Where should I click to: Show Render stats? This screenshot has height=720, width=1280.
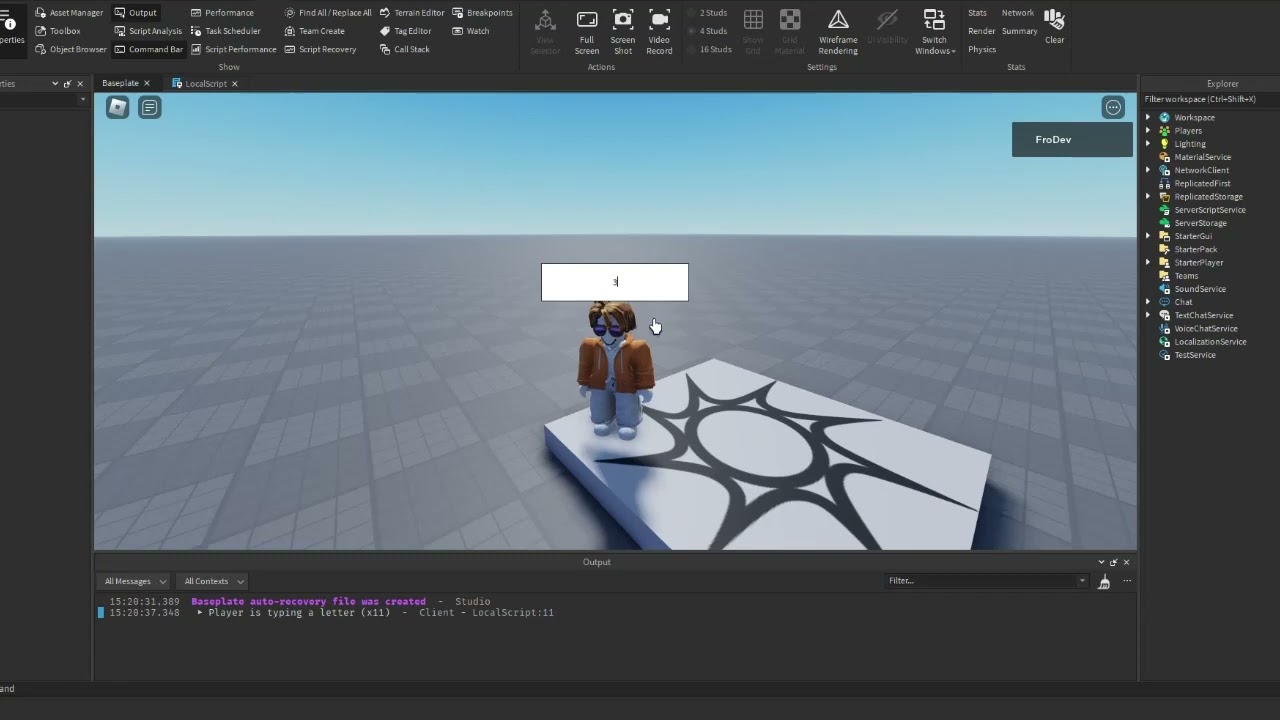pyautogui.click(x=982, y=31)
